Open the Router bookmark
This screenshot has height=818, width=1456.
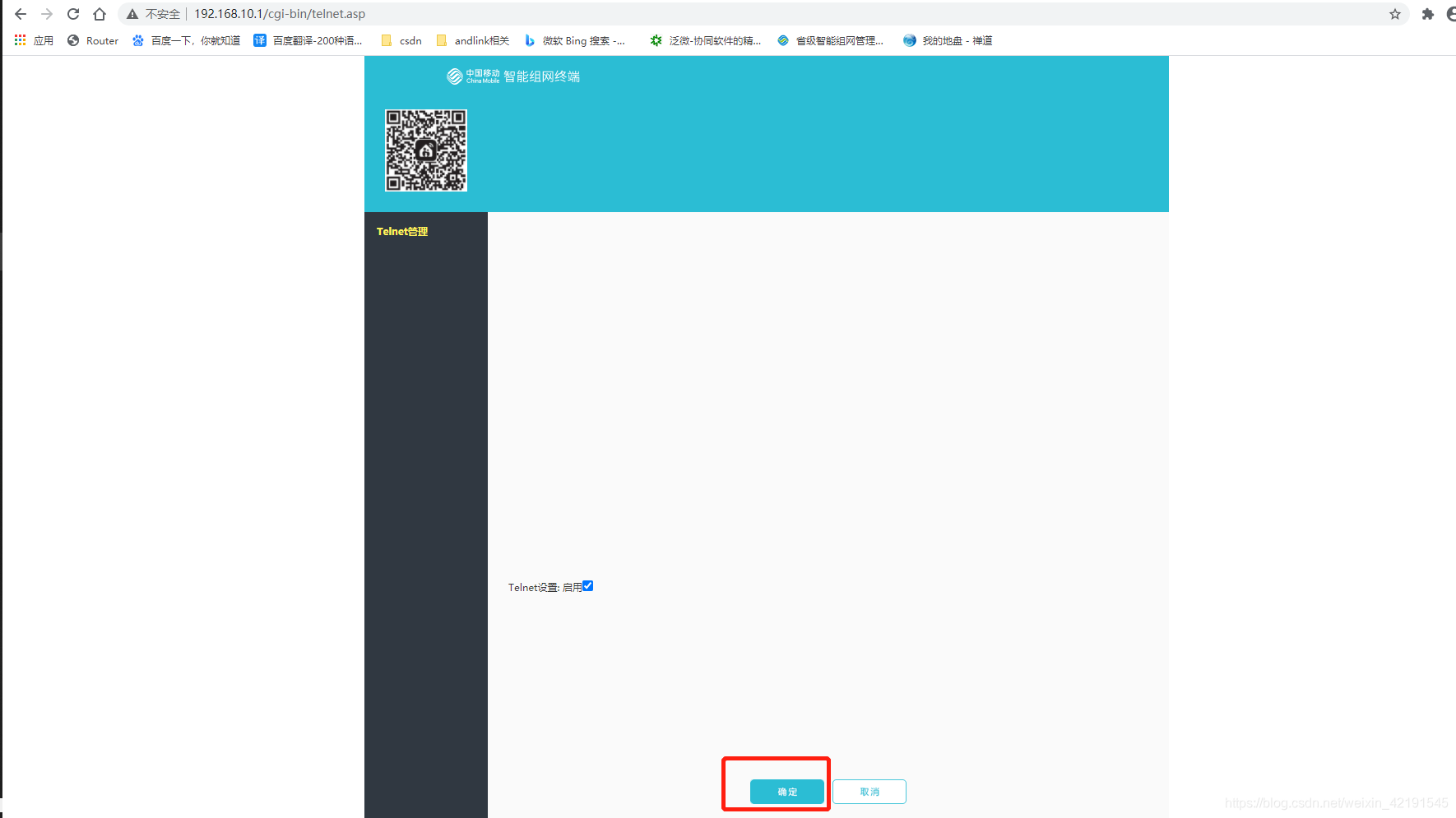[93, 40]
